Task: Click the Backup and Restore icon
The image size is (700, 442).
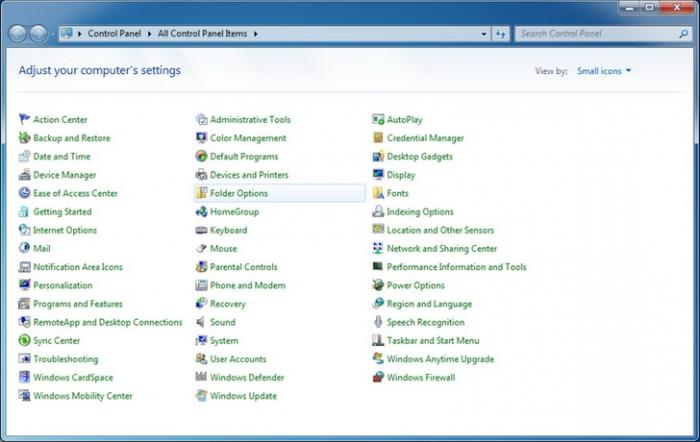Action: 24,138
